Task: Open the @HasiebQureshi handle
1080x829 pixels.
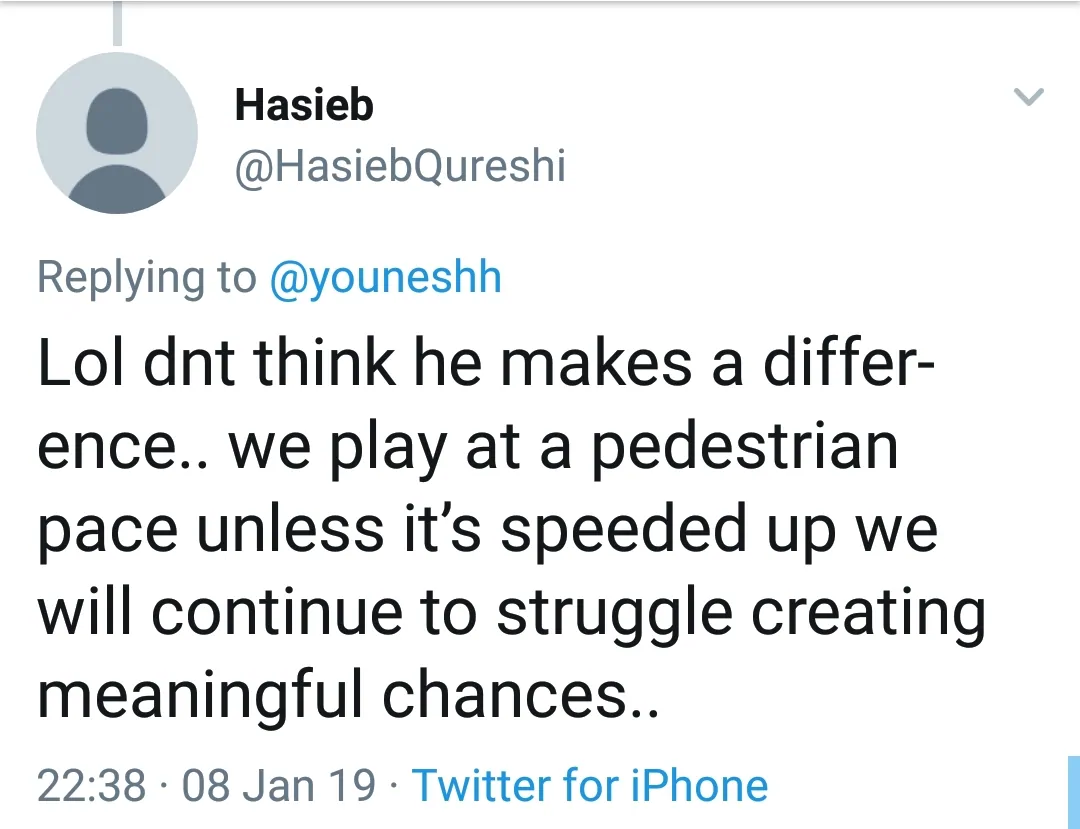Action: click(400, 167)
